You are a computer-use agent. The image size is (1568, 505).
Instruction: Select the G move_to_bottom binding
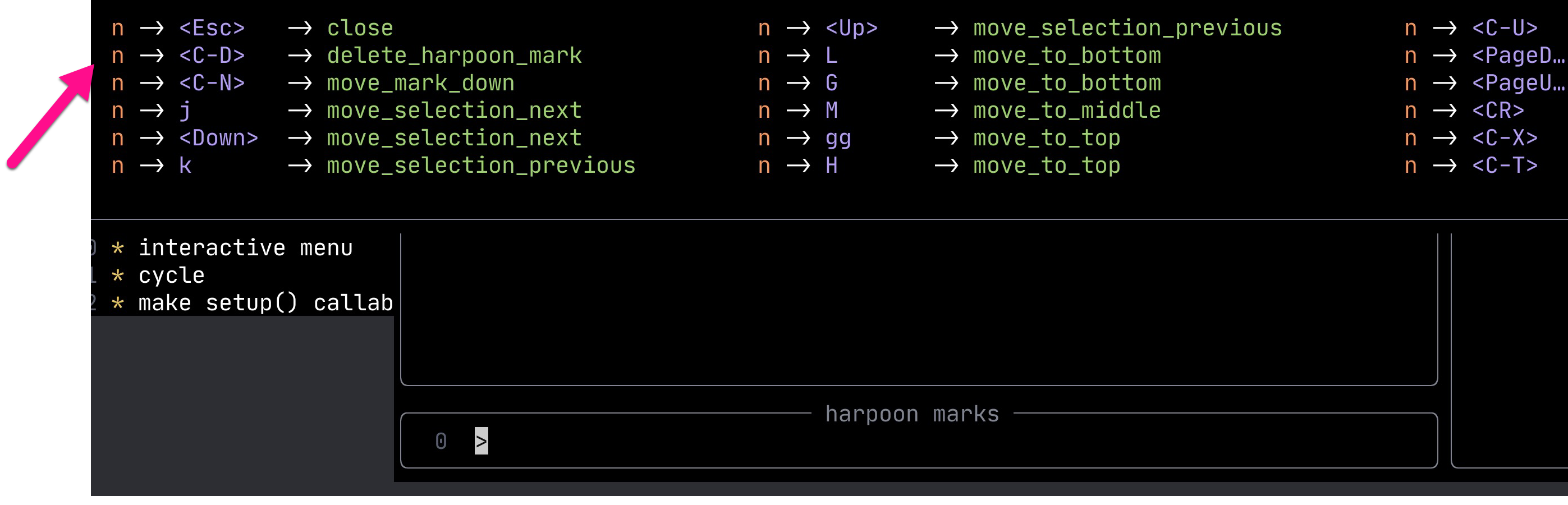1067,82
